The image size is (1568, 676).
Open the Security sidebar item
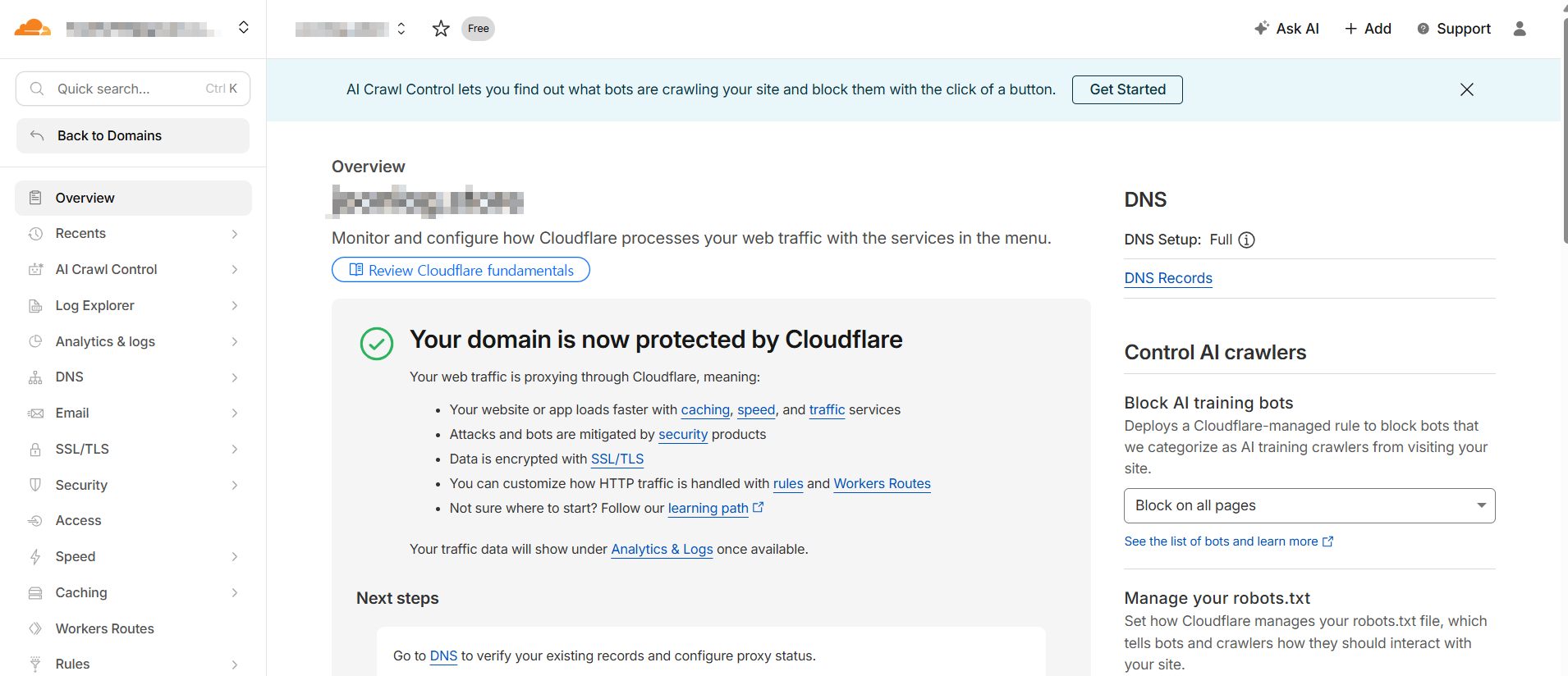133,485
